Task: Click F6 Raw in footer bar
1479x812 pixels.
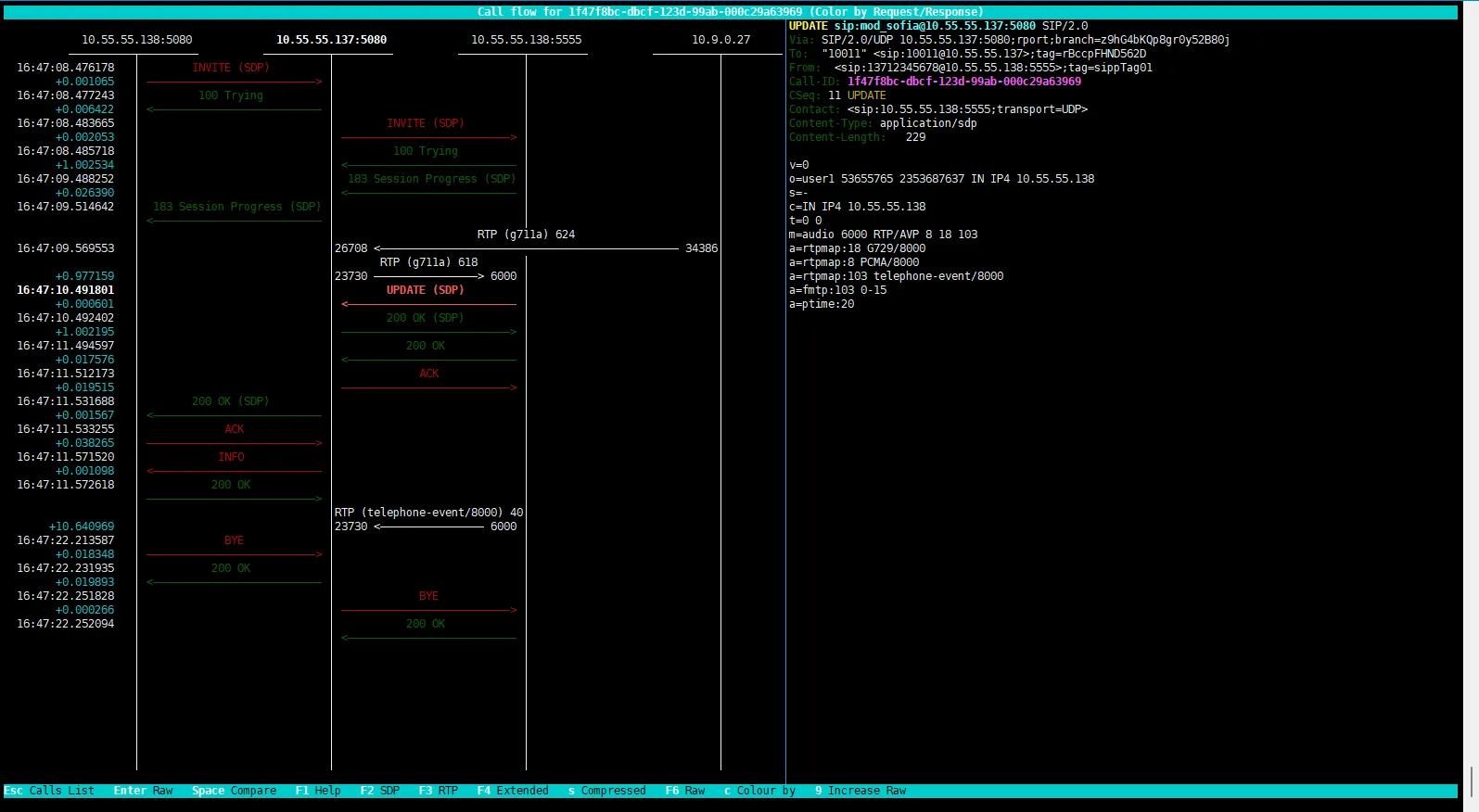Action: (684, 791)
